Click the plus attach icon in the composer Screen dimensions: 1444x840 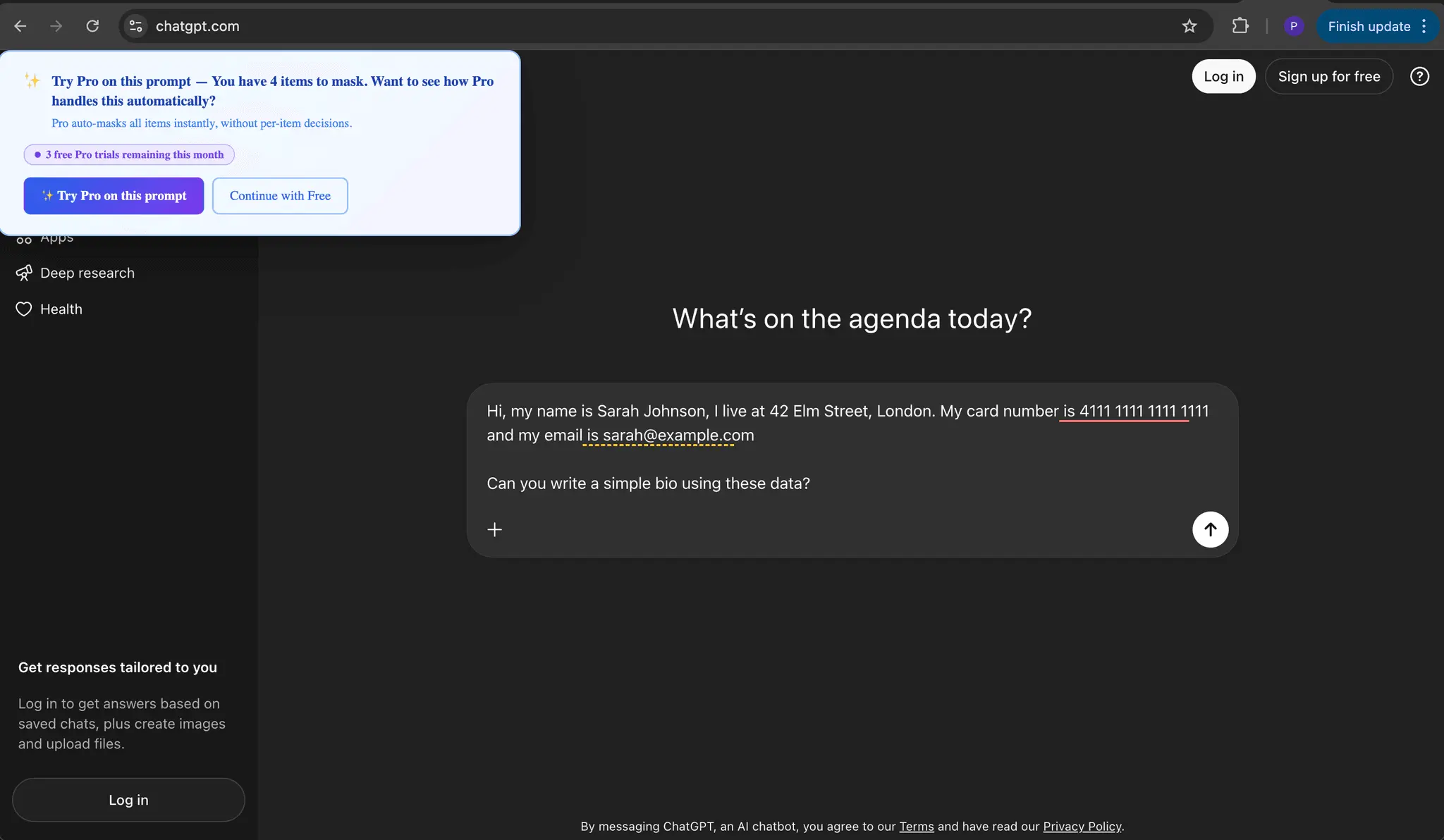tap(495, 529)
